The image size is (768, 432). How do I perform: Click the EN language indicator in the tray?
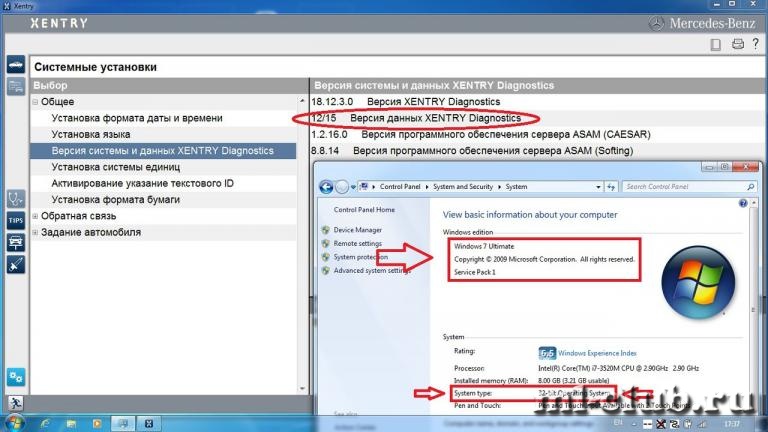pos(618,423)
